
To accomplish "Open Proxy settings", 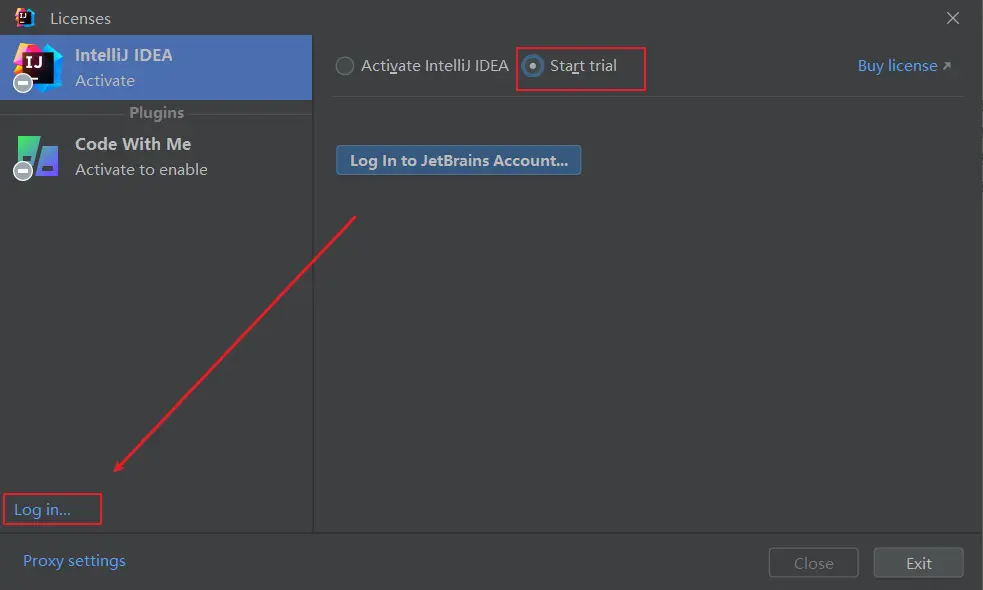I will pyautogui.click(x=74, y=561).
